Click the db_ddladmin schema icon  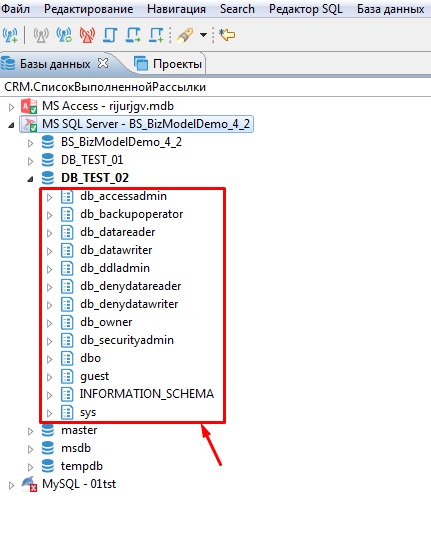67,268
